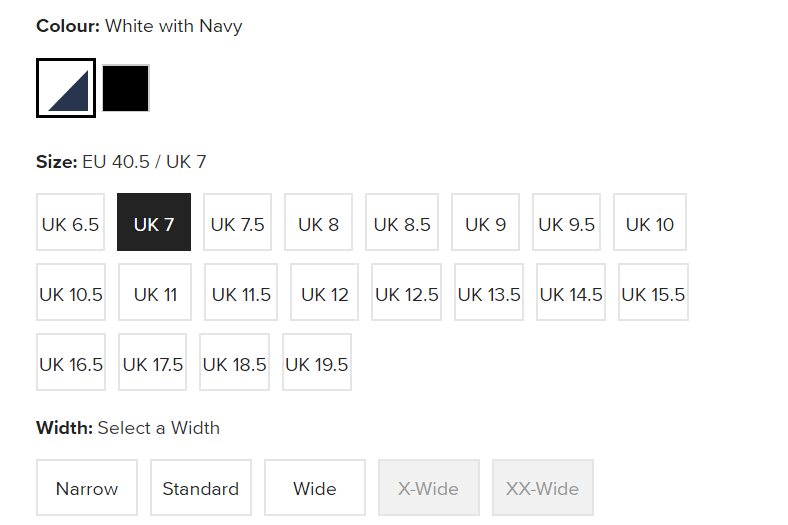Viewport: 788px width, 525px height.
Task: Choose size UK 9.5
Action: [x=566, y=222]
